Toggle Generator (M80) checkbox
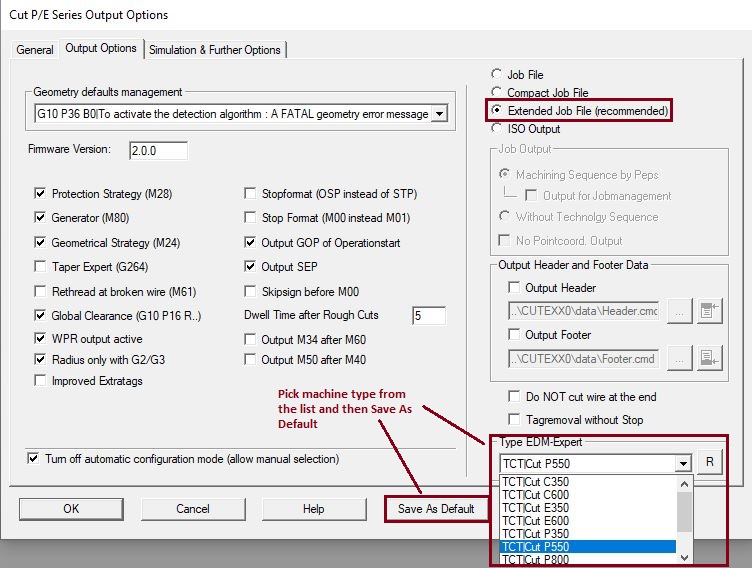 (40, 218)
